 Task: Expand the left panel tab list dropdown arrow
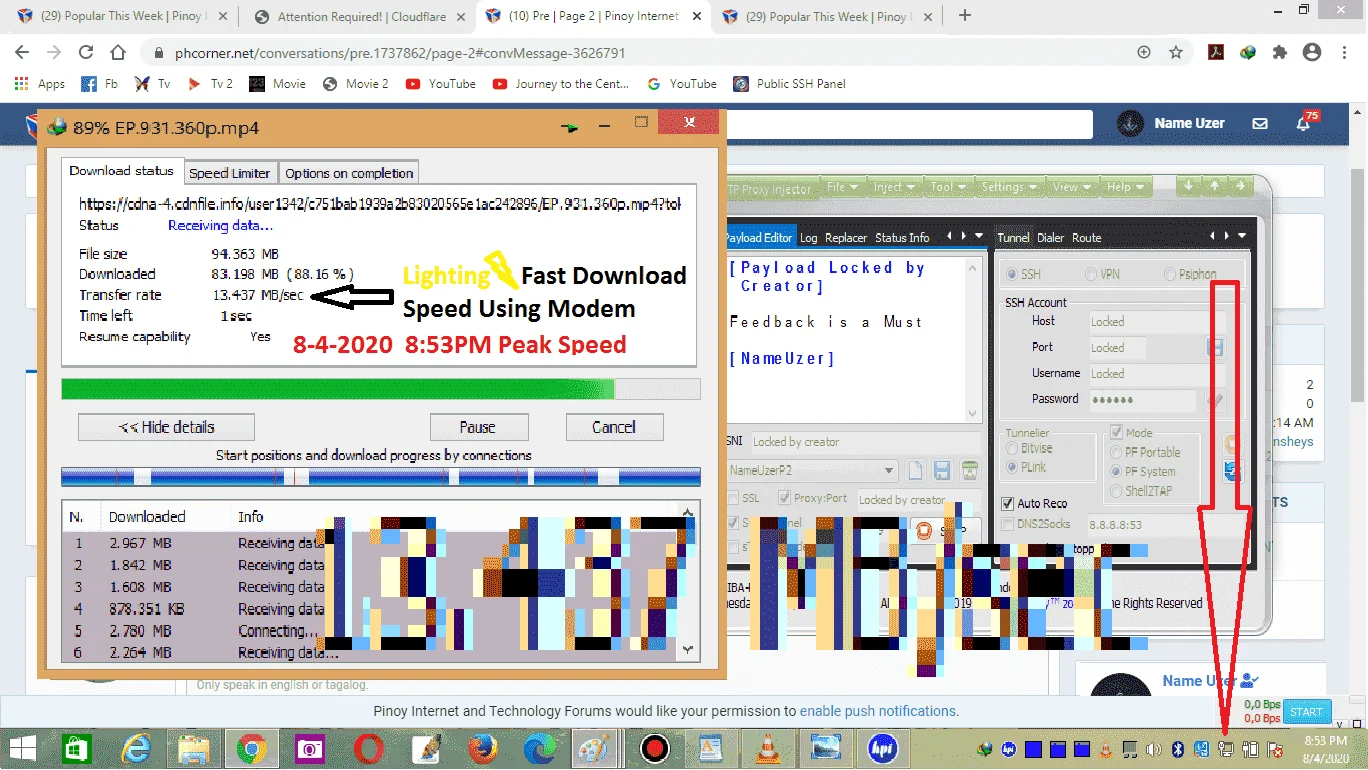pos(979,236)
